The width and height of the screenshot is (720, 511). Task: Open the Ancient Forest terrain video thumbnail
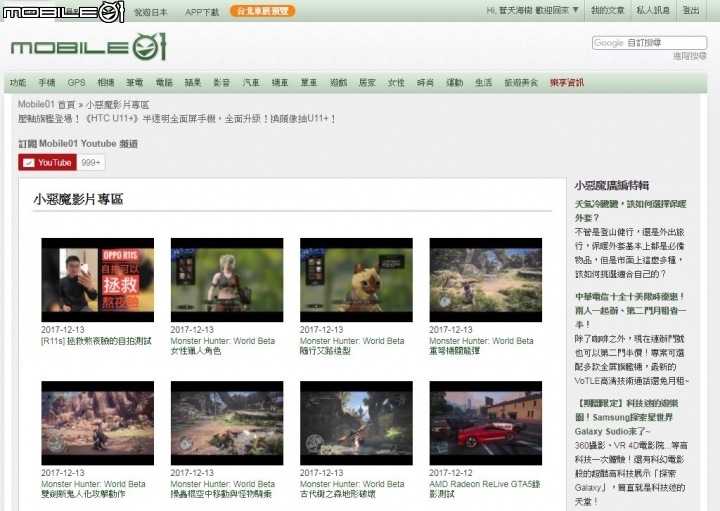click(356, 423)
